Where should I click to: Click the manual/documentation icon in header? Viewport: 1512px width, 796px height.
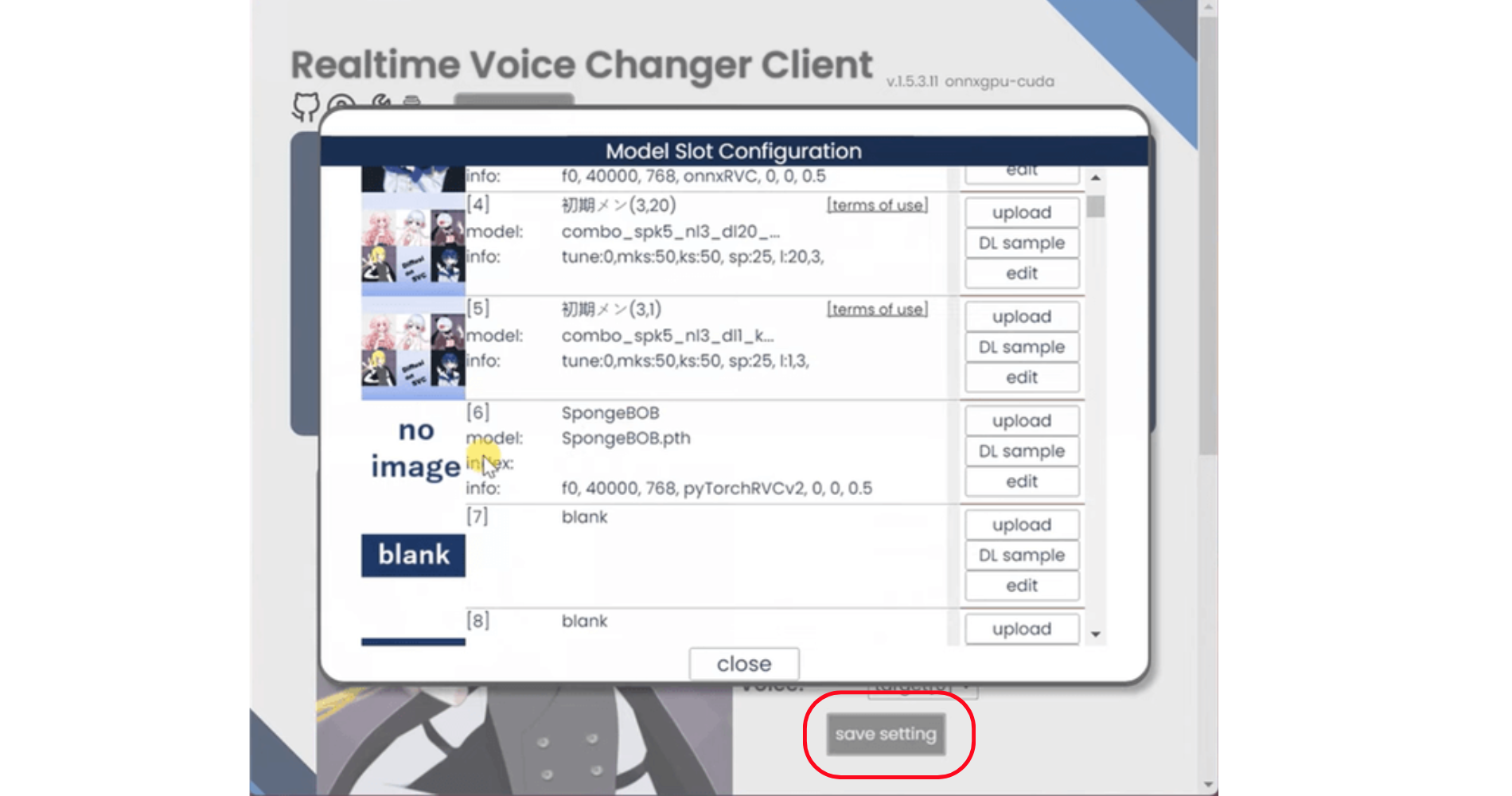pyautogui.click(x=341, y=103)
